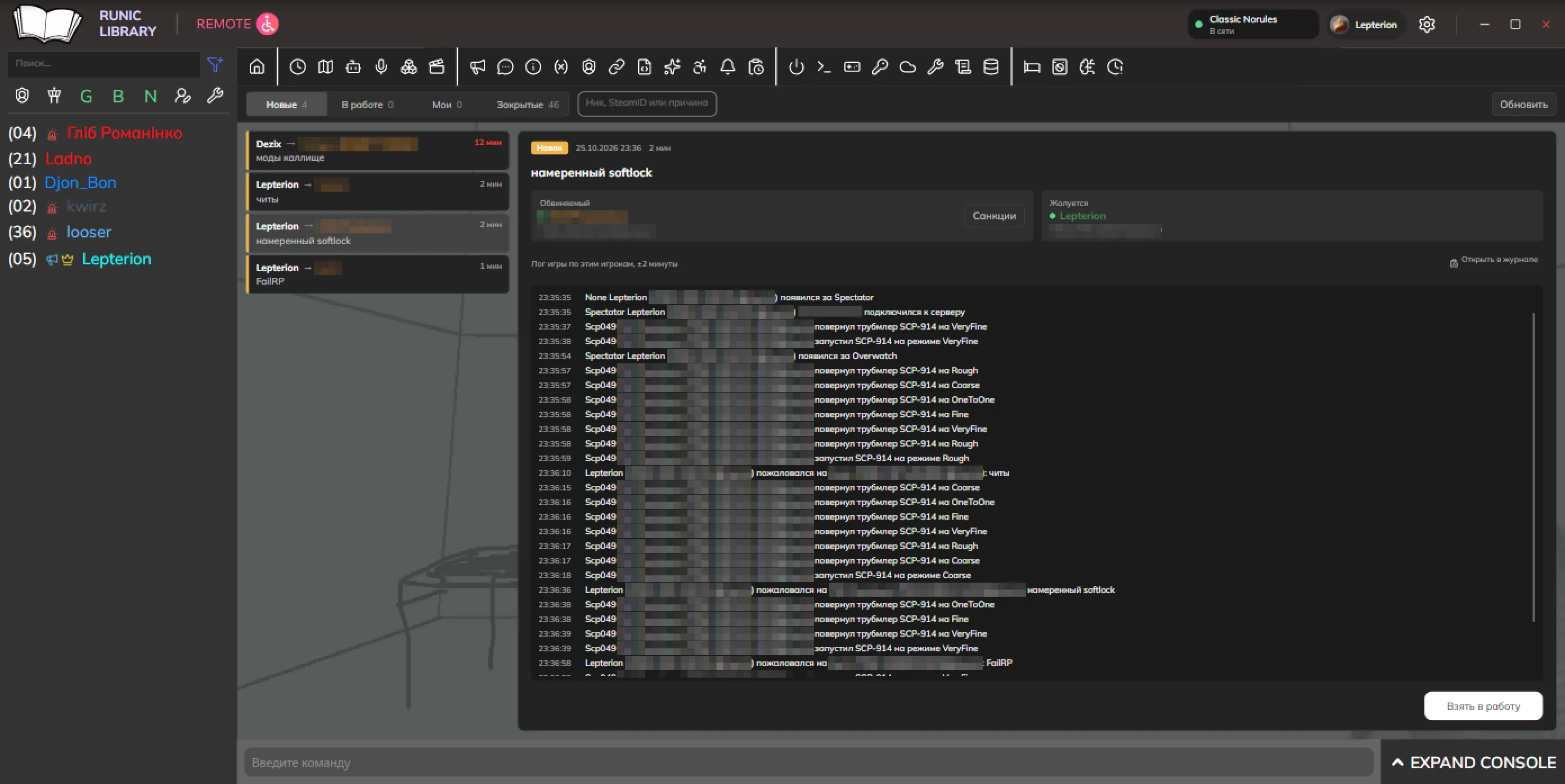The height and width of the screenshot is (784, 1565).
Task: Switch to the Мои tab
Action: tap(447, 105)
